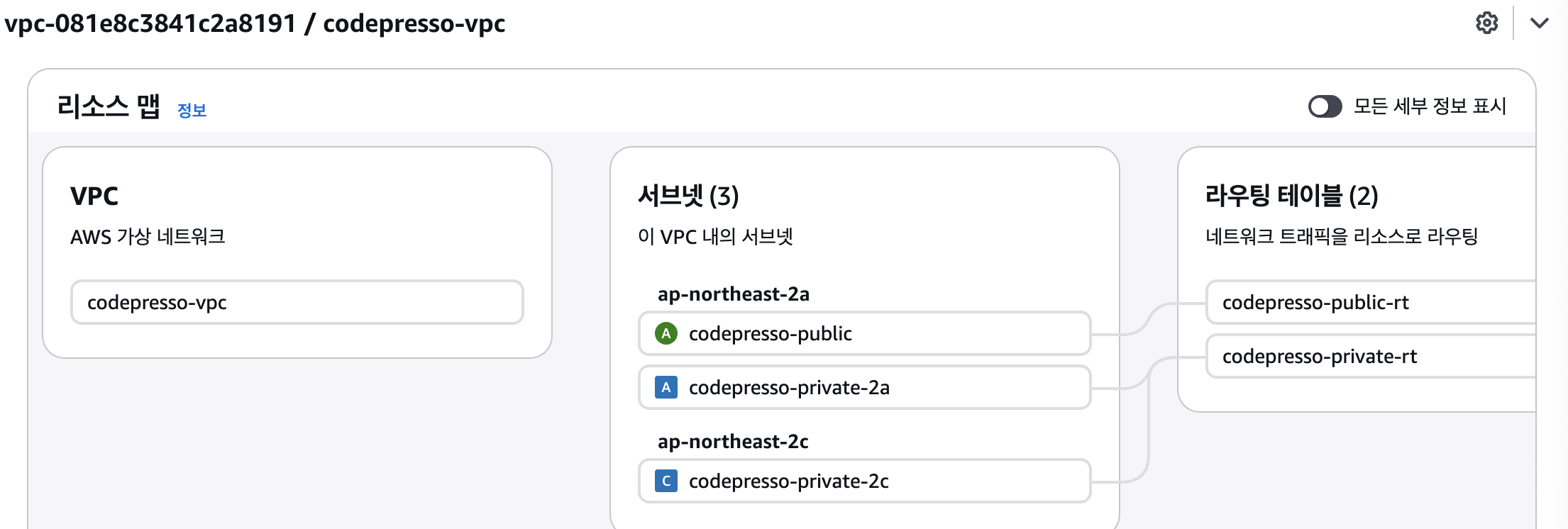Click the ap-northeast-2c zone label
Screen dimensions: 1568x529
[733, 441]
